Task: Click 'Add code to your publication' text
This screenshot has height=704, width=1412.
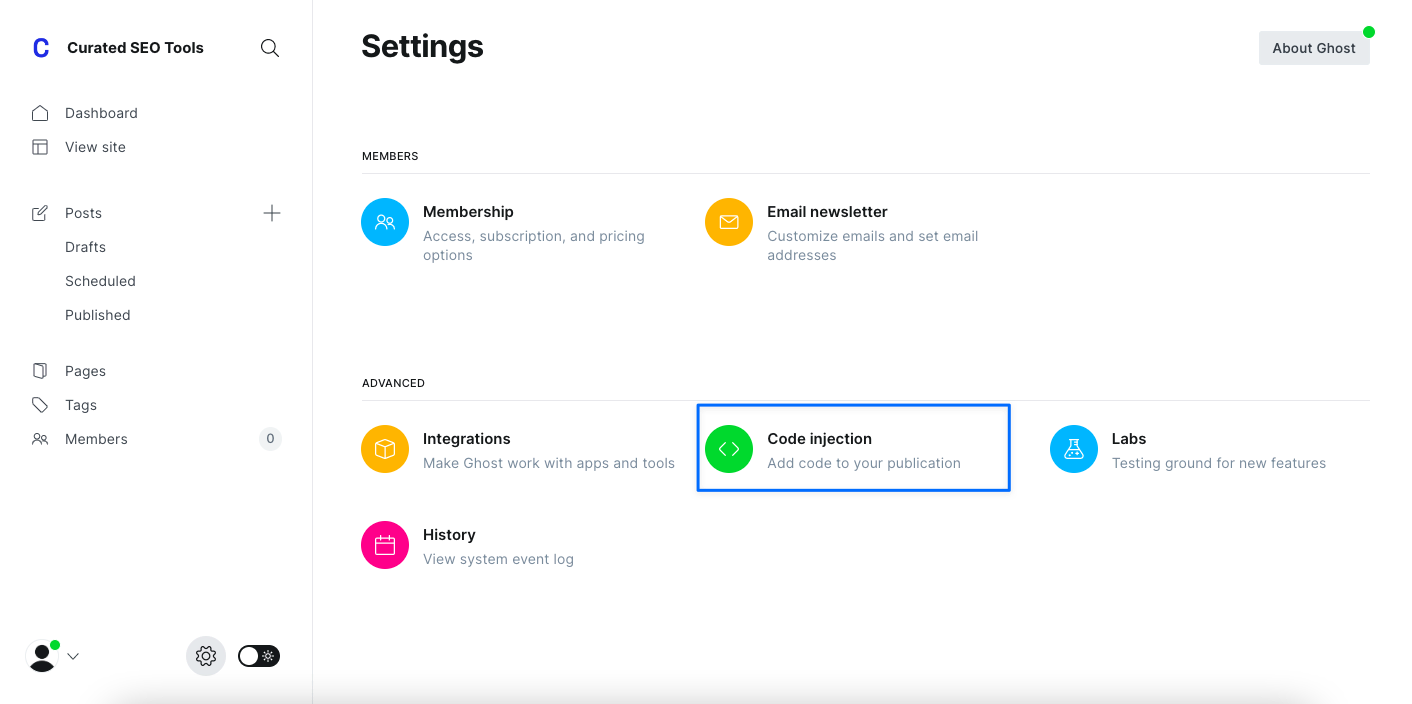Action: point(864,463)
